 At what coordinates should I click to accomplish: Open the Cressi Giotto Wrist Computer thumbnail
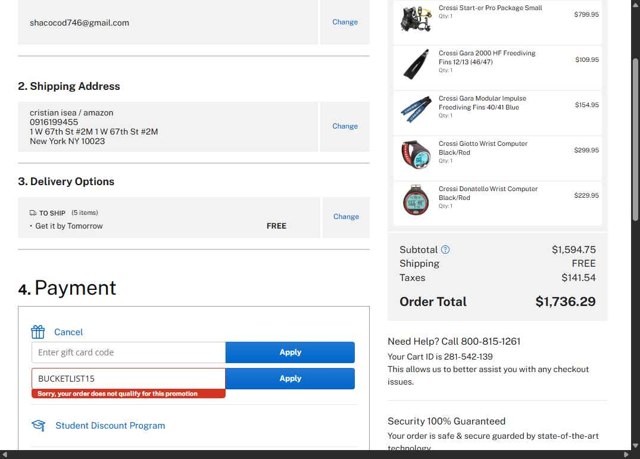pyautogui.click(x=416, y=155)
